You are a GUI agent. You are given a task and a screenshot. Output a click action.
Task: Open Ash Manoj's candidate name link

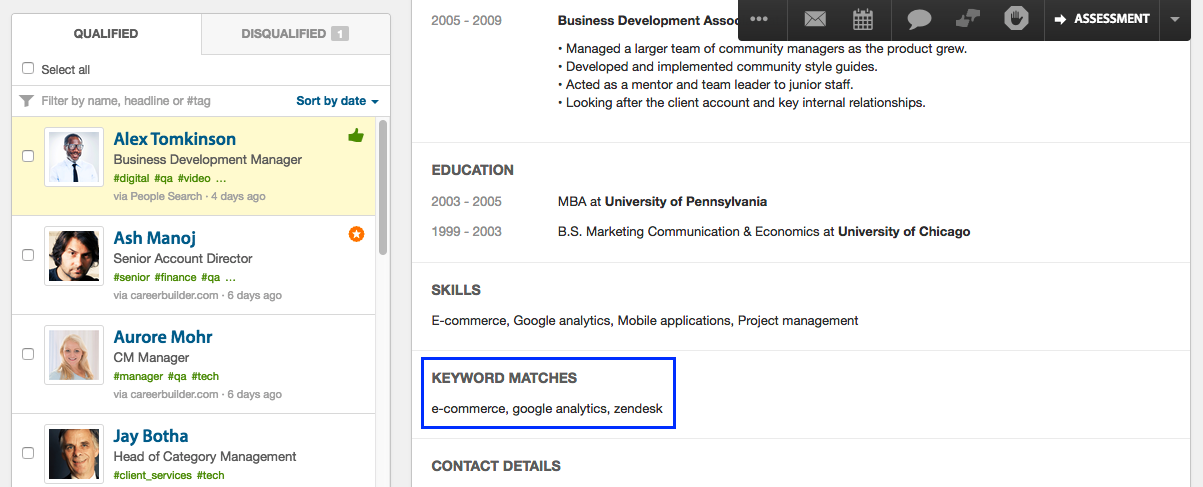154,237
